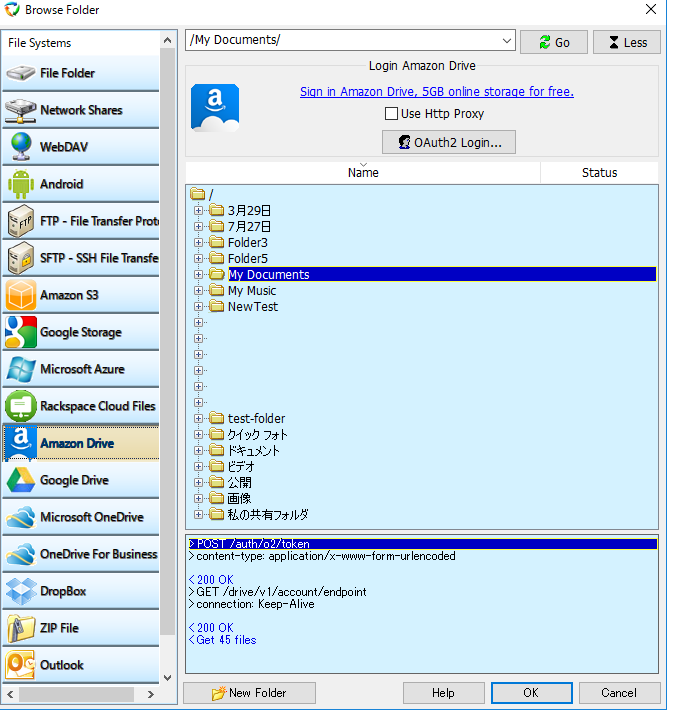Open the Network Shares icon
The height and width of the screenshot is (726, 677).
point(20,110)
